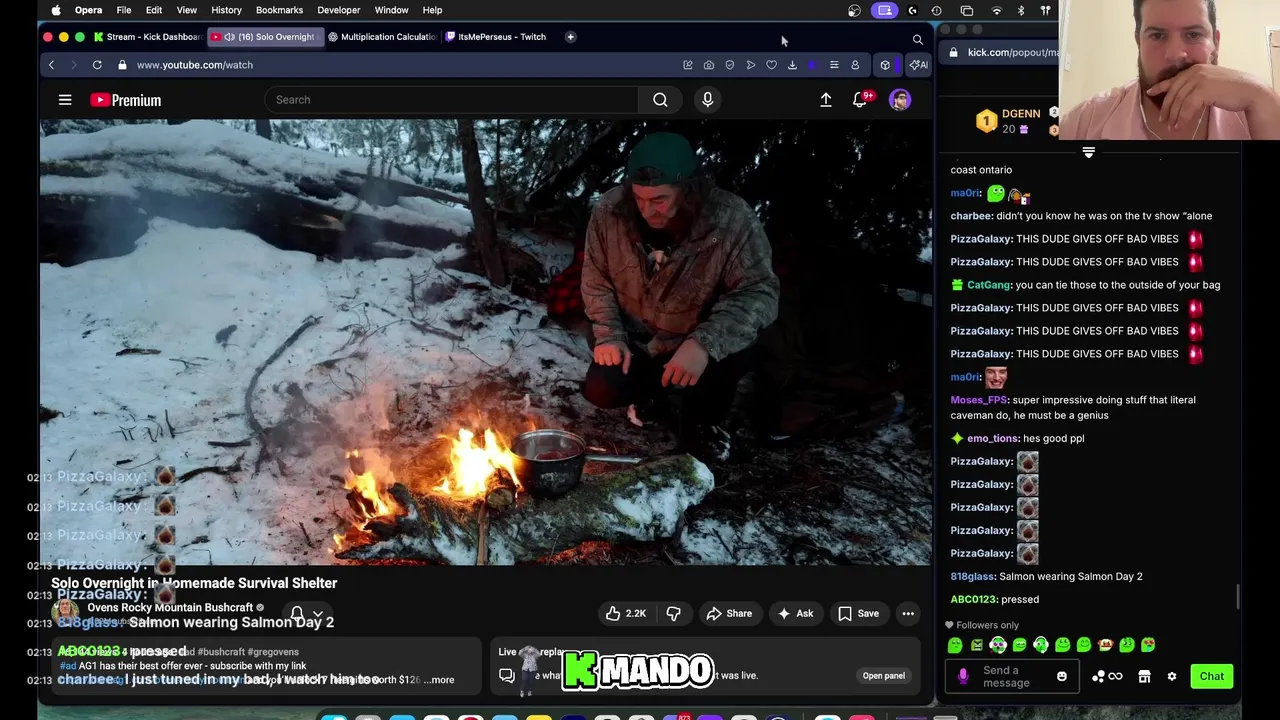Image resolution: width=1280 pixels, height=720 pixels.
Task: Expand notification options chevron dropdown
Action: [x=318, y=614]
